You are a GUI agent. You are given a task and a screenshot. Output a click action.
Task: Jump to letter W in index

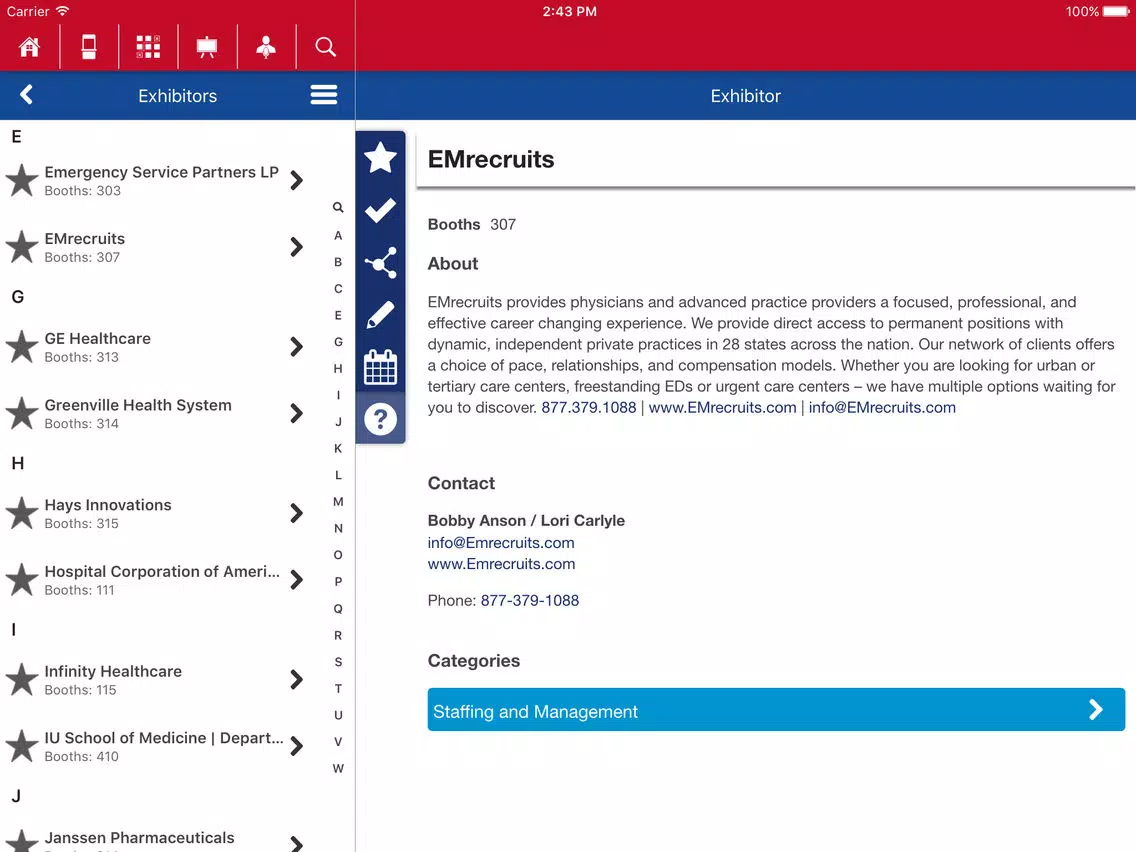(x=338, y=768)
